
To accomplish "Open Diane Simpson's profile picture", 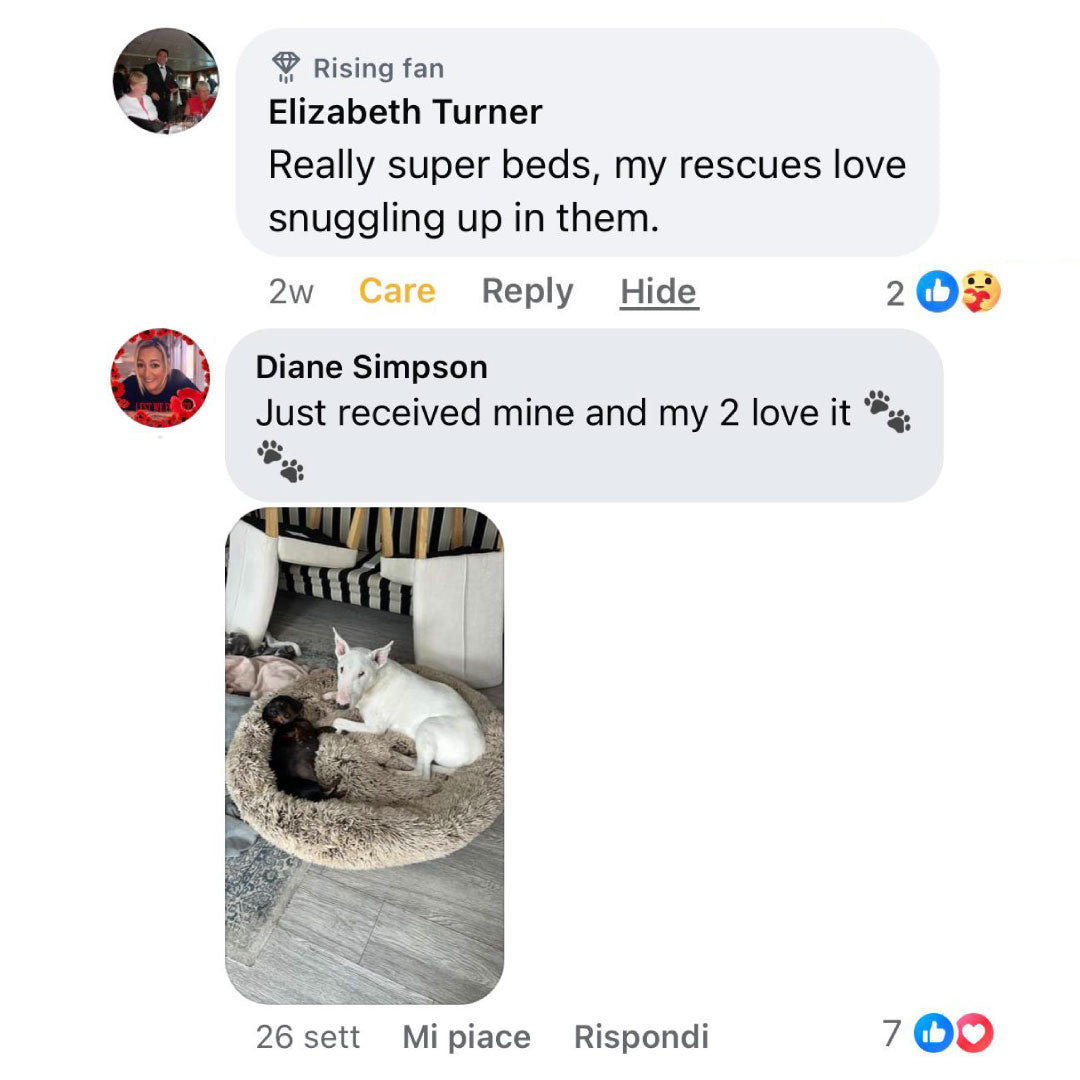I will (160, 377).
